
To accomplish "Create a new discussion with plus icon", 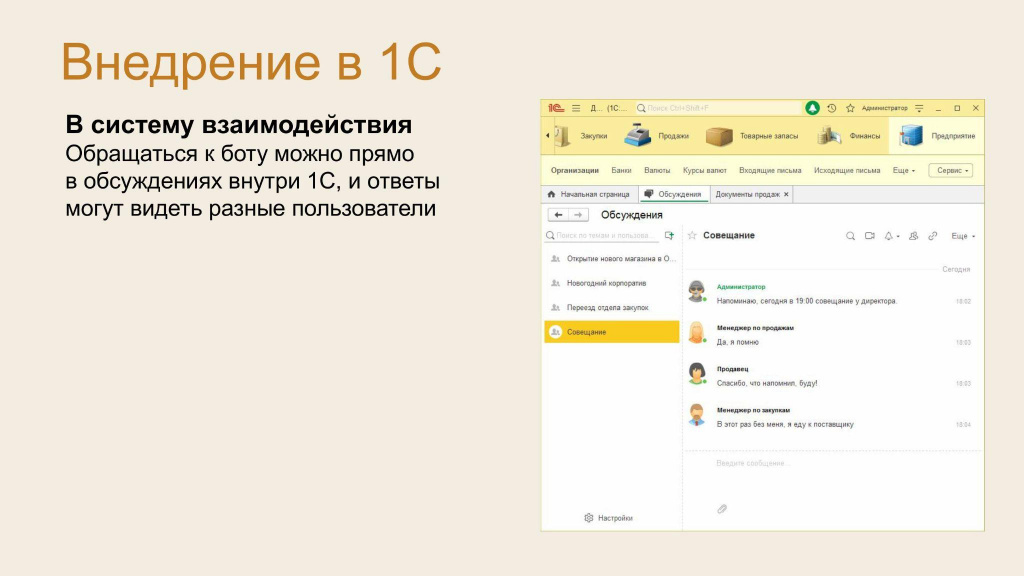I will 669,236.
